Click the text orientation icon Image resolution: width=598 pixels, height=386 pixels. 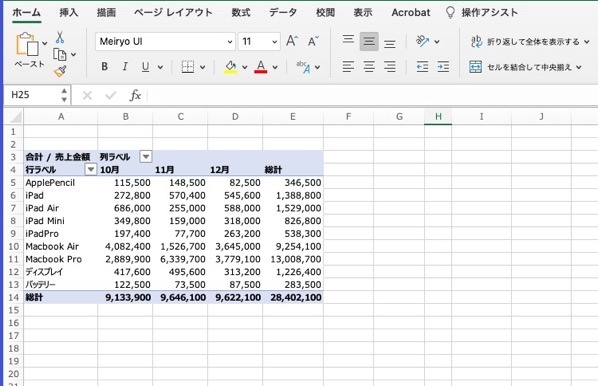click(x=423, y=41)
